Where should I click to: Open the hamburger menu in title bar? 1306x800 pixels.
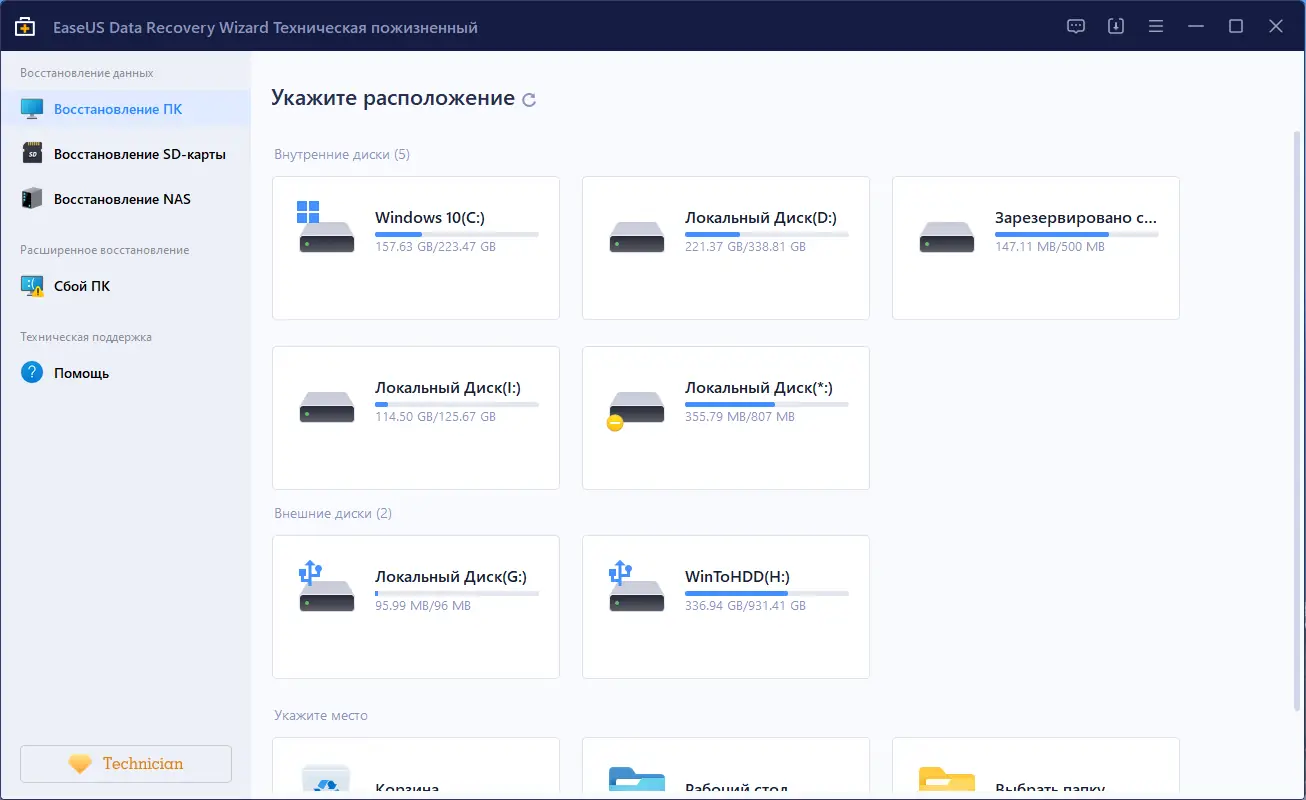[x=1155, y=26]
